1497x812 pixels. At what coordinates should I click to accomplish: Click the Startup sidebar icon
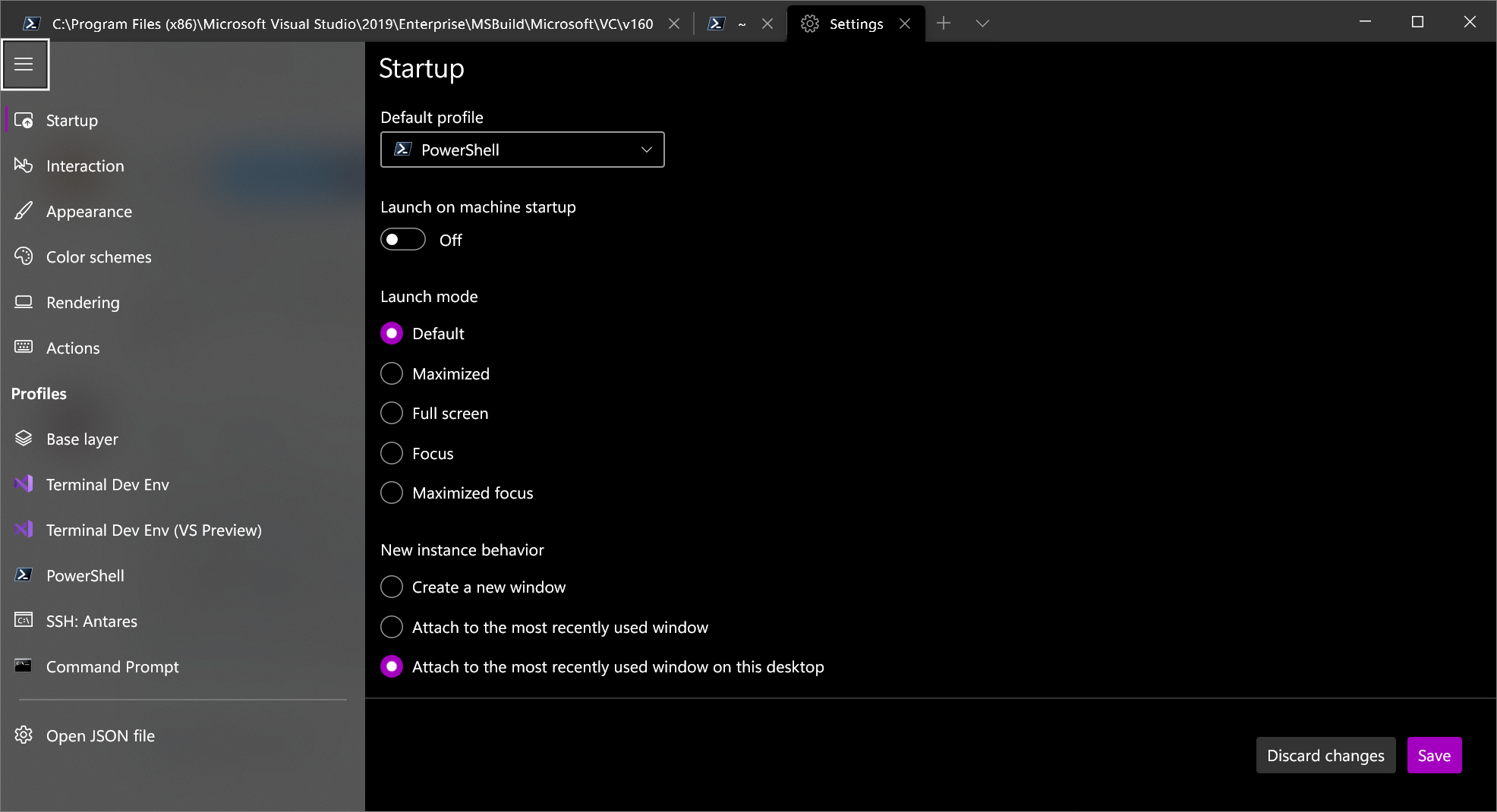click(24, 121)
